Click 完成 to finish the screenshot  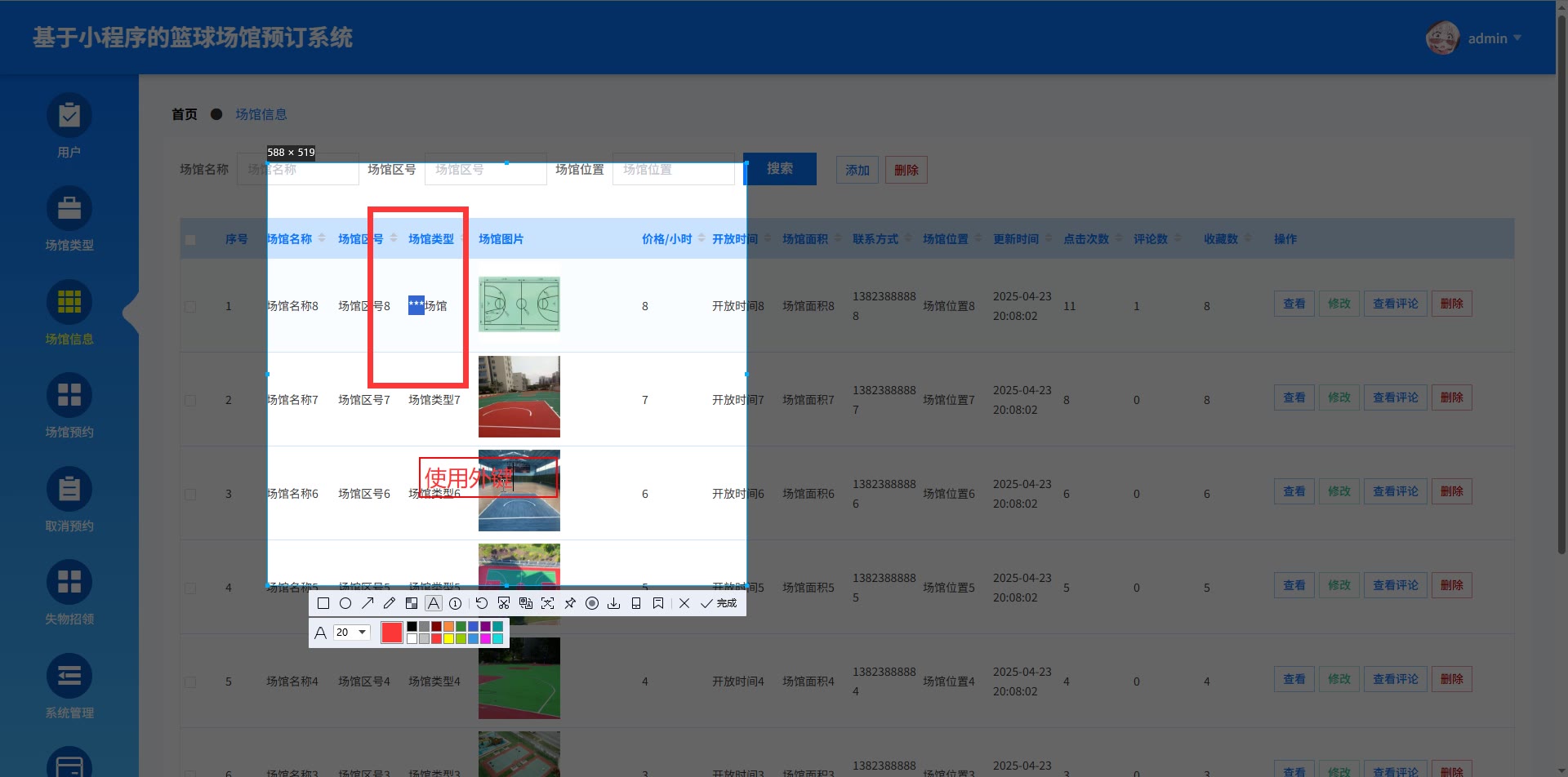click(x=719, y=603)
